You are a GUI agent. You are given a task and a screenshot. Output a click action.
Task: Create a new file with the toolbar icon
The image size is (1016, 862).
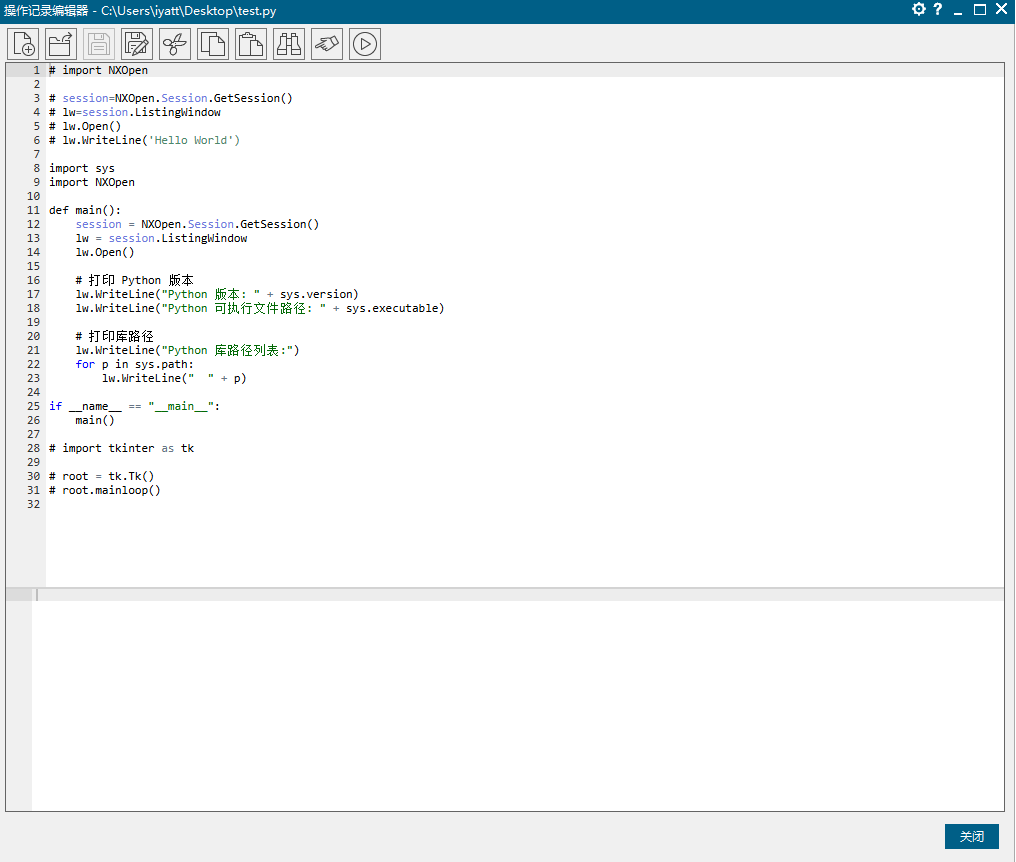pos(23,44)
